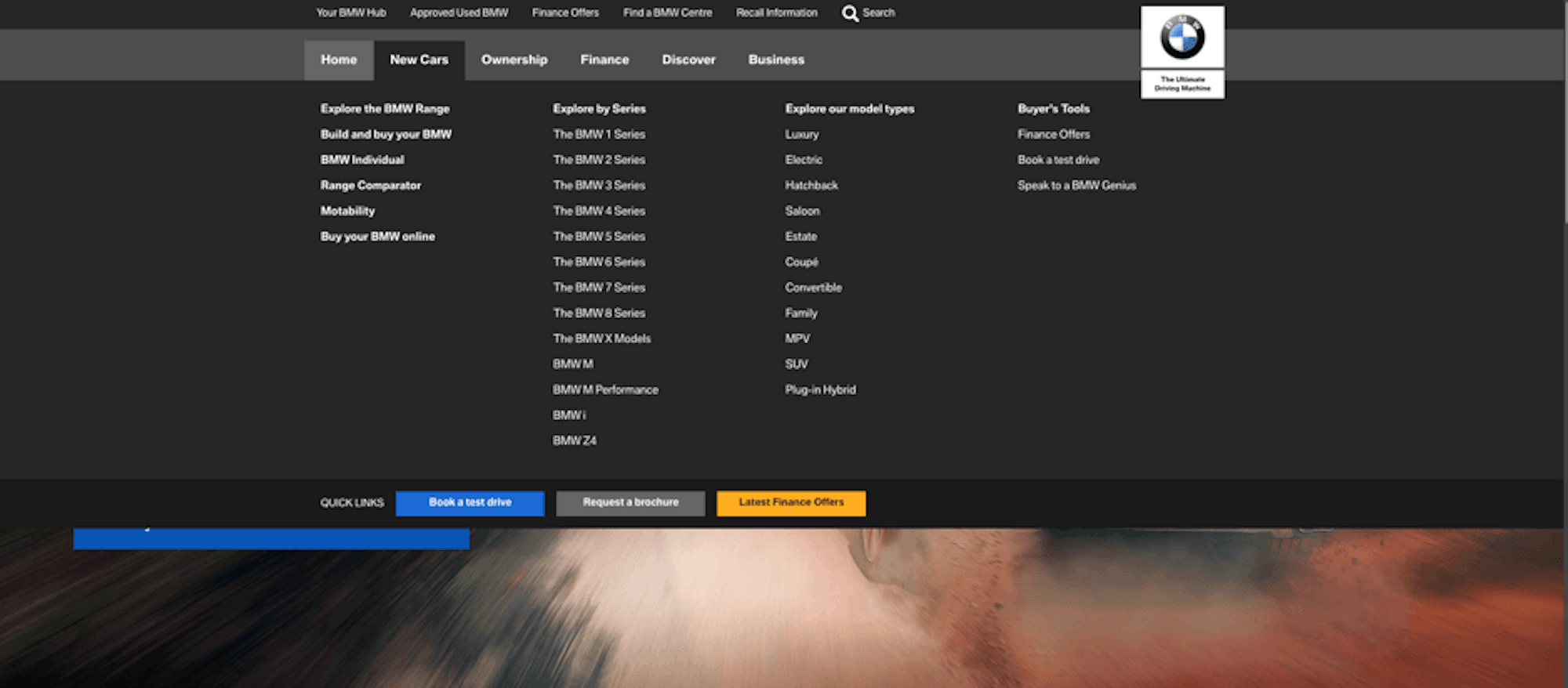Open BMW Individual link
This screenshot has width=1568, height=688.
click(362, 160)
